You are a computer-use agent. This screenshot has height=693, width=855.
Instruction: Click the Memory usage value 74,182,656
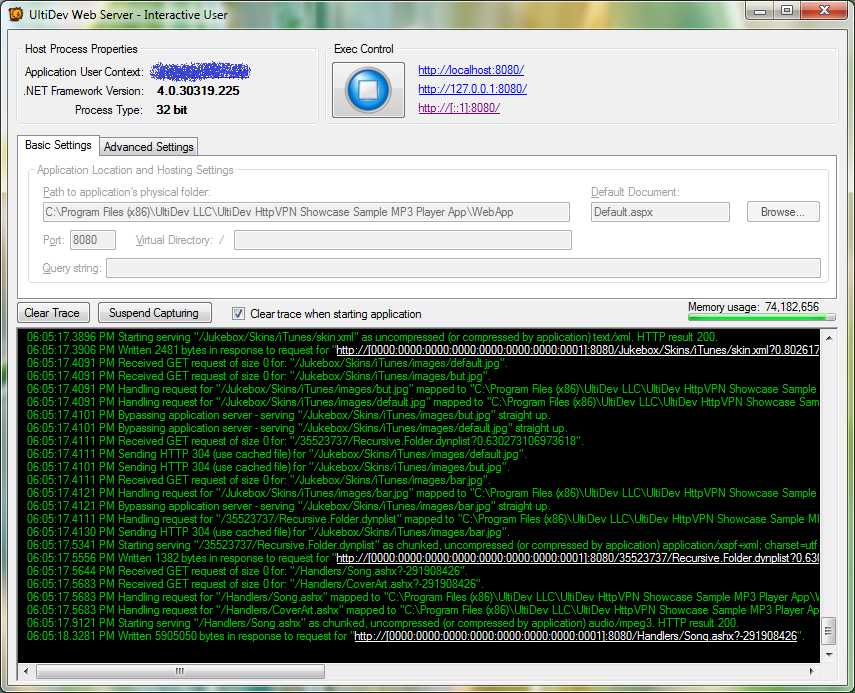coord(792,307)
